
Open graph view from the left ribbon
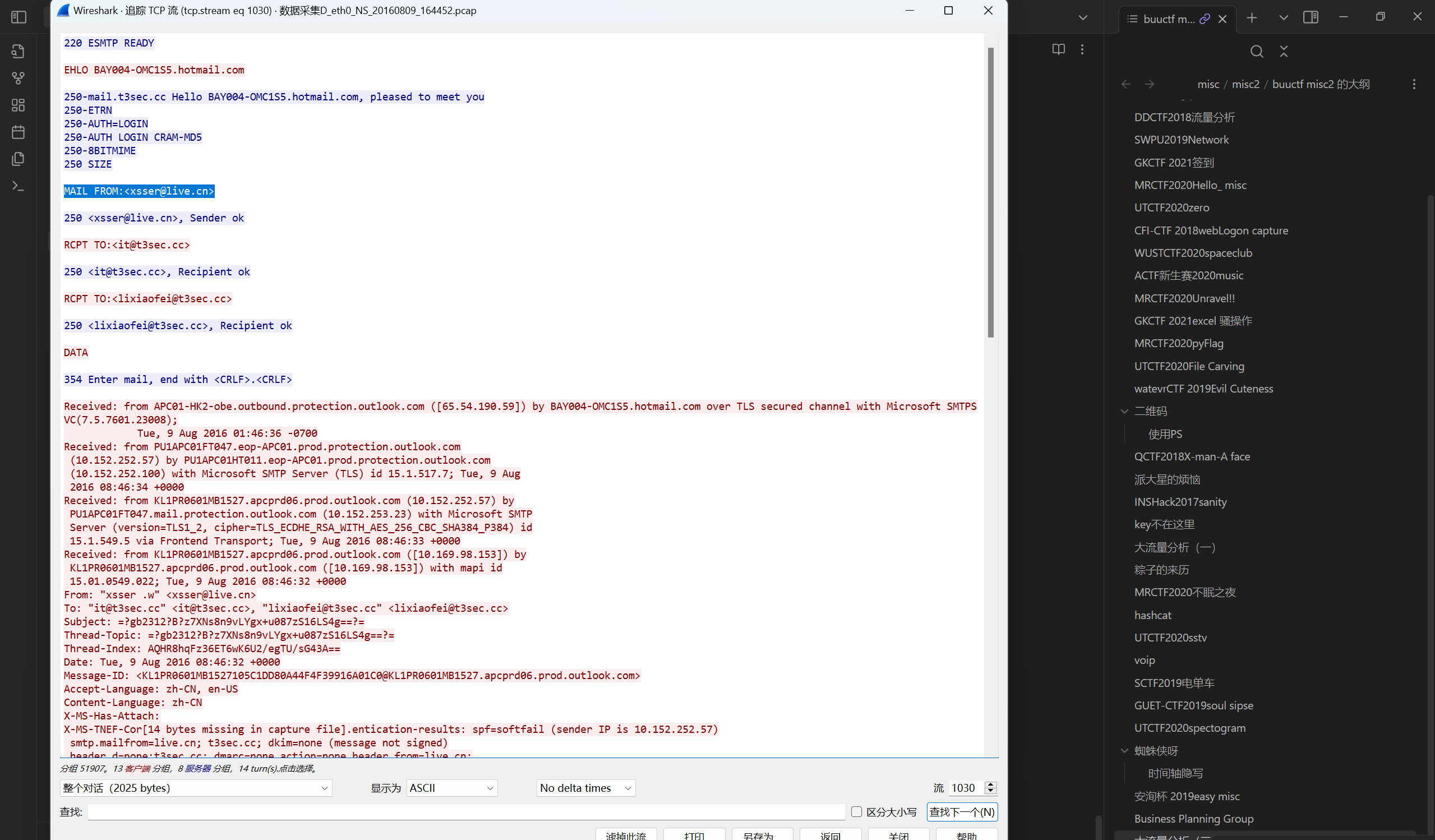[18, 78]
